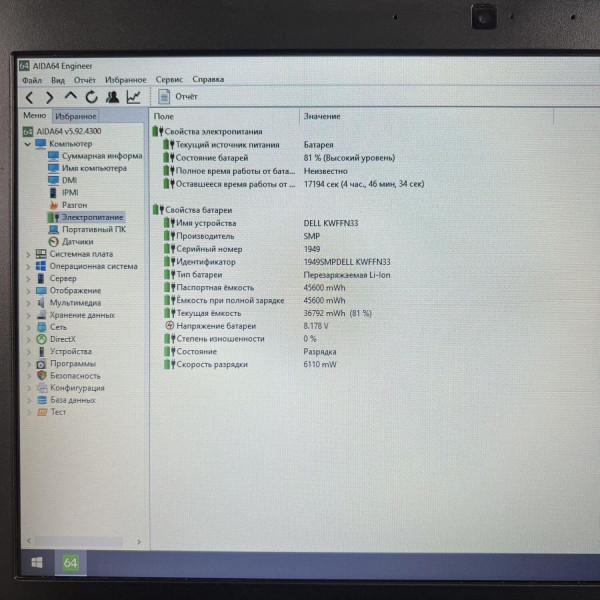Select the Компьютер monitor icon
The height and width of the screenshot is (600, 600).
tap(41, 144)
